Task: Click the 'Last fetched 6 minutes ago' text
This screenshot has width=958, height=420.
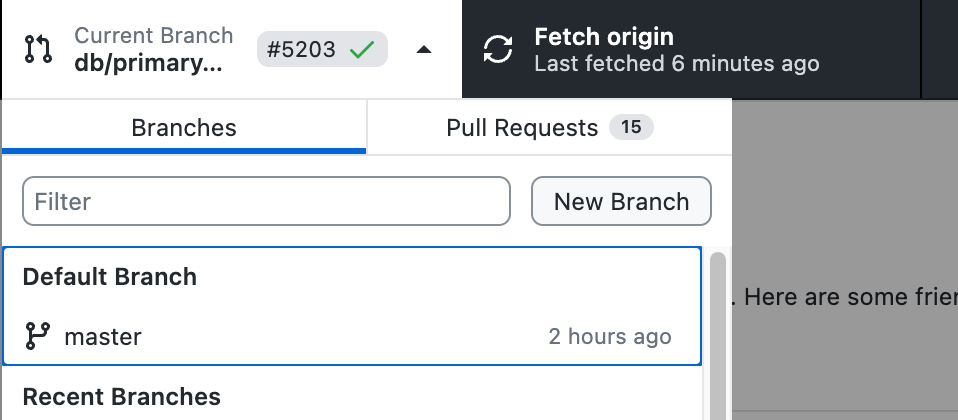Action: click(x=677, y=64)
